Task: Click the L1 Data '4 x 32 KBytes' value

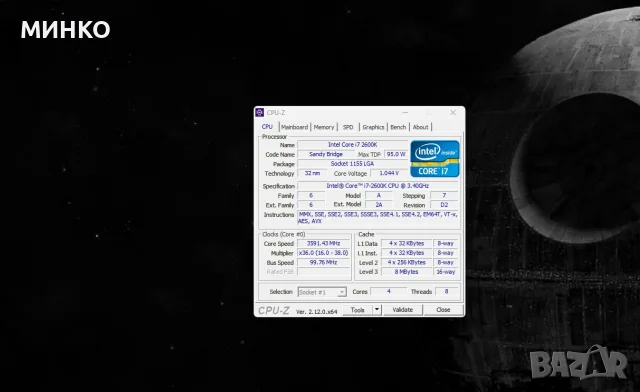Action: coord(406,243)
